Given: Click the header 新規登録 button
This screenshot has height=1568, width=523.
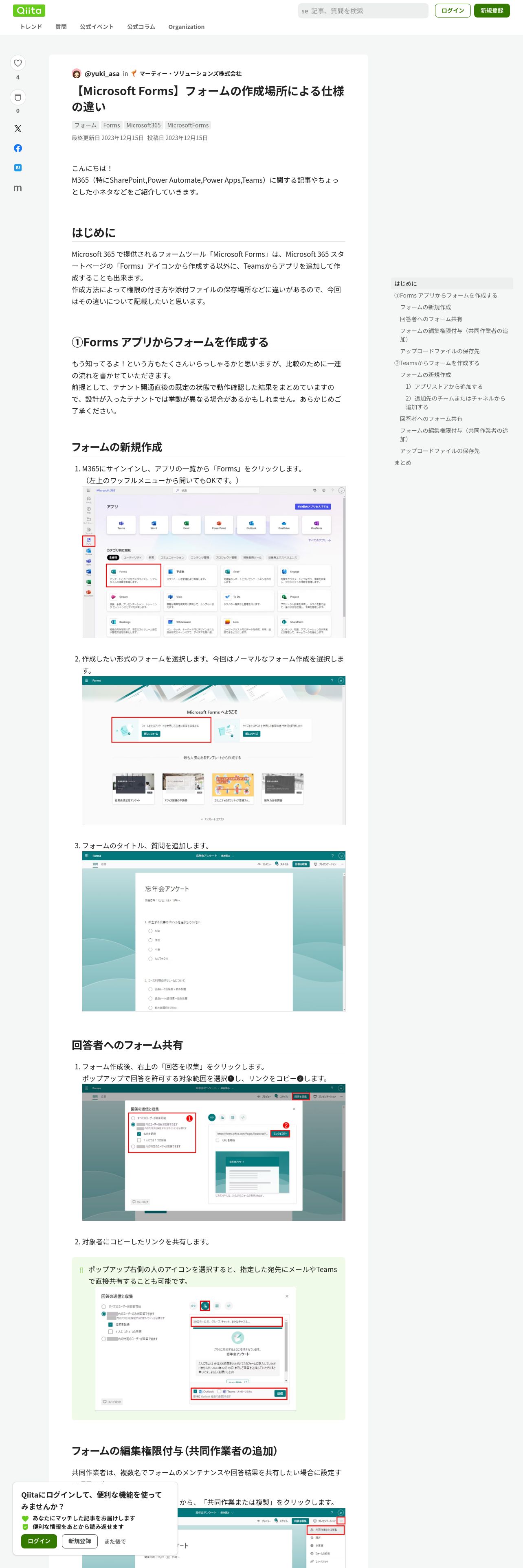Looking at the screenshot, I should pyautogui.click(x=491, y=10).
